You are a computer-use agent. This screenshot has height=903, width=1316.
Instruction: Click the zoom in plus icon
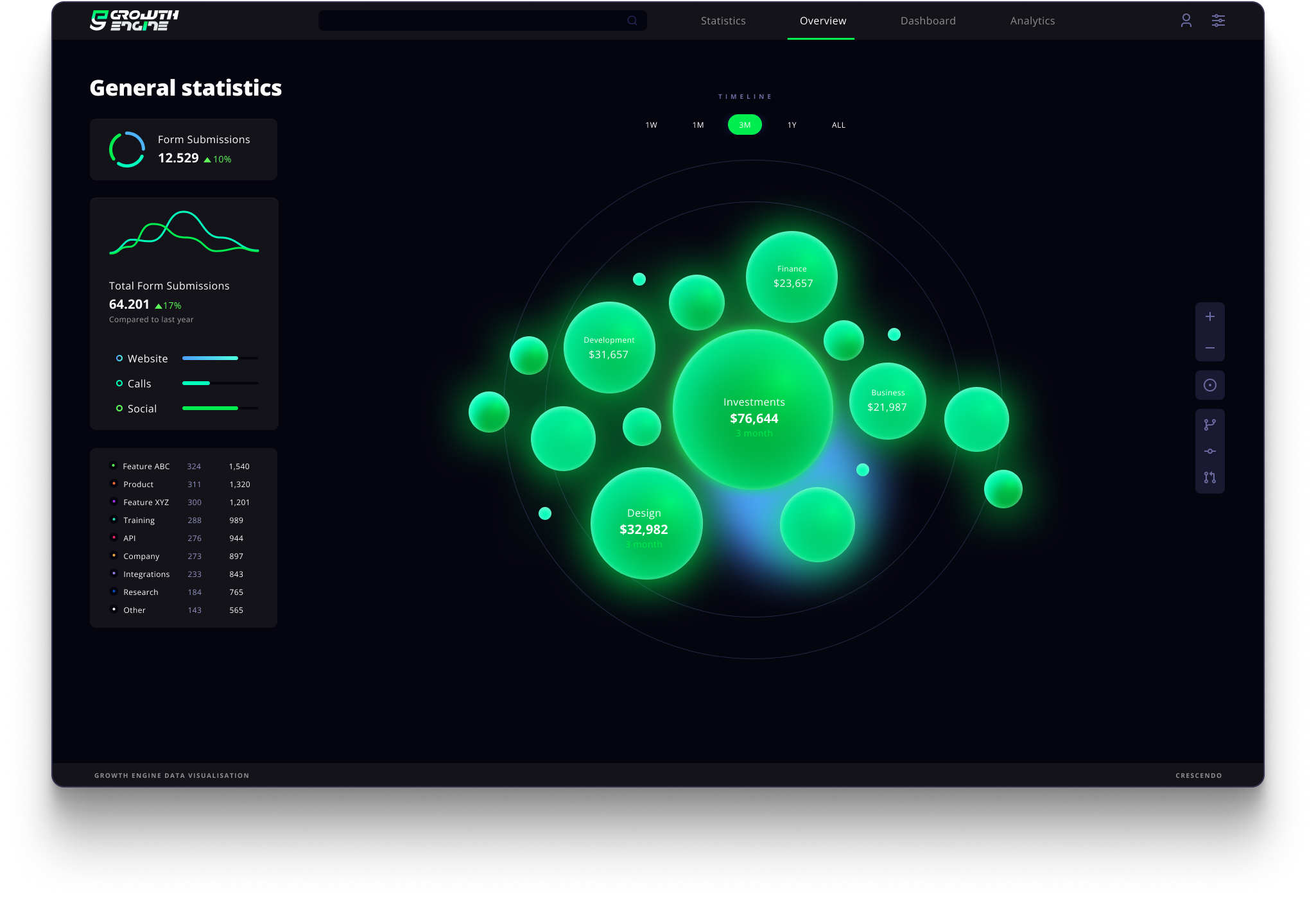pyautogui.click(x=1209, y=316)
